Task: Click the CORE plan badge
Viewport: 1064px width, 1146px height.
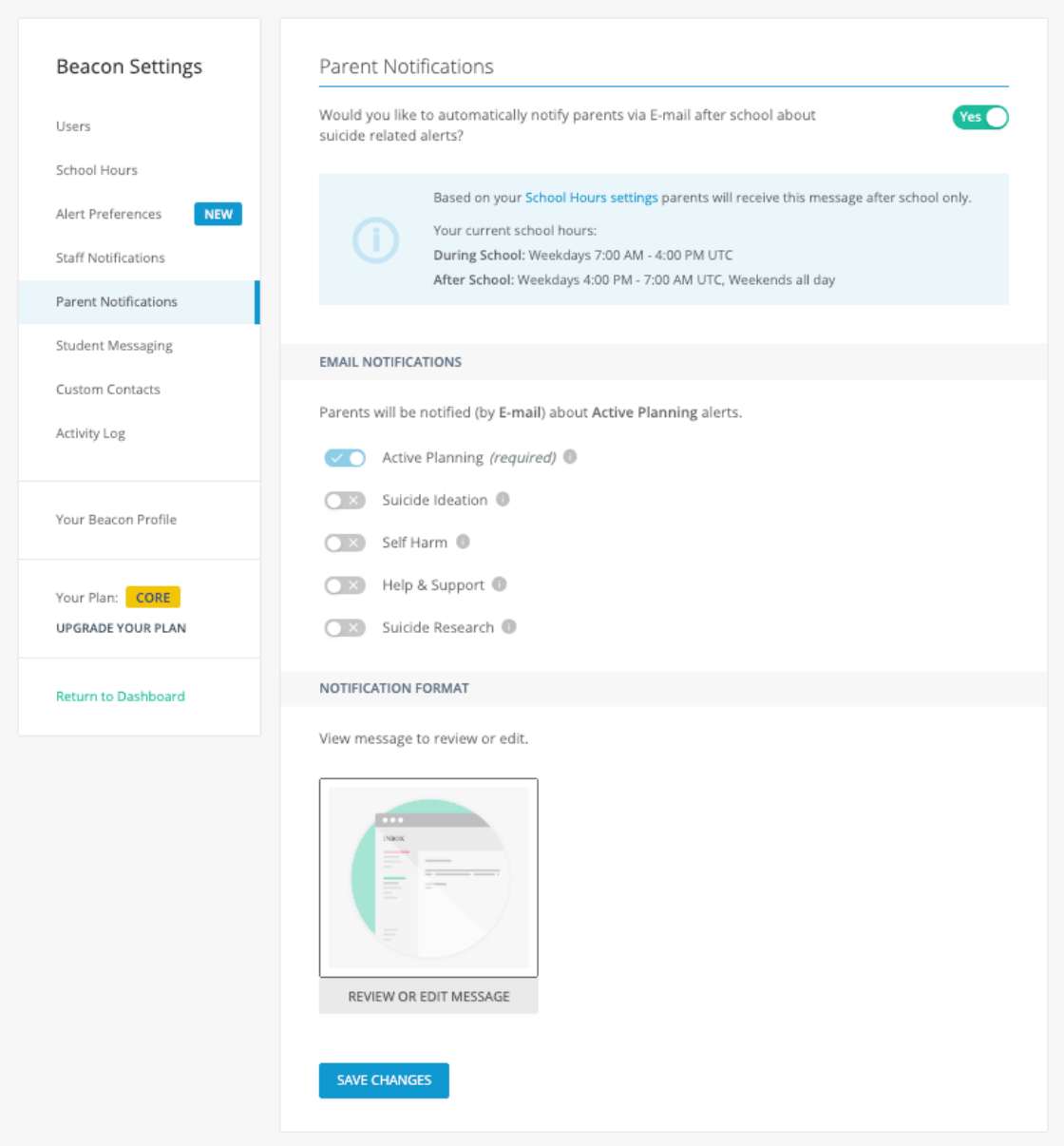Action: tap(153, 598)
